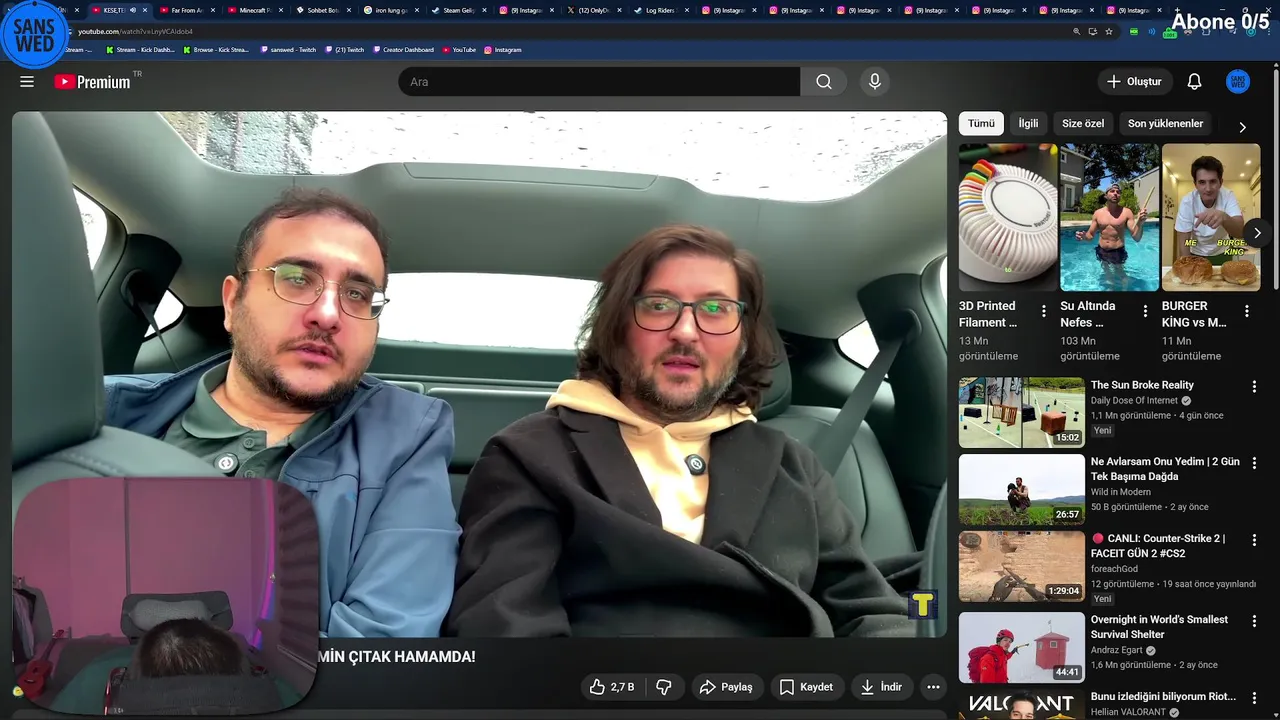Open options for CANLI Counter-Strike 2 video
Viewport: 1280px width, 720px height.
1254,539
